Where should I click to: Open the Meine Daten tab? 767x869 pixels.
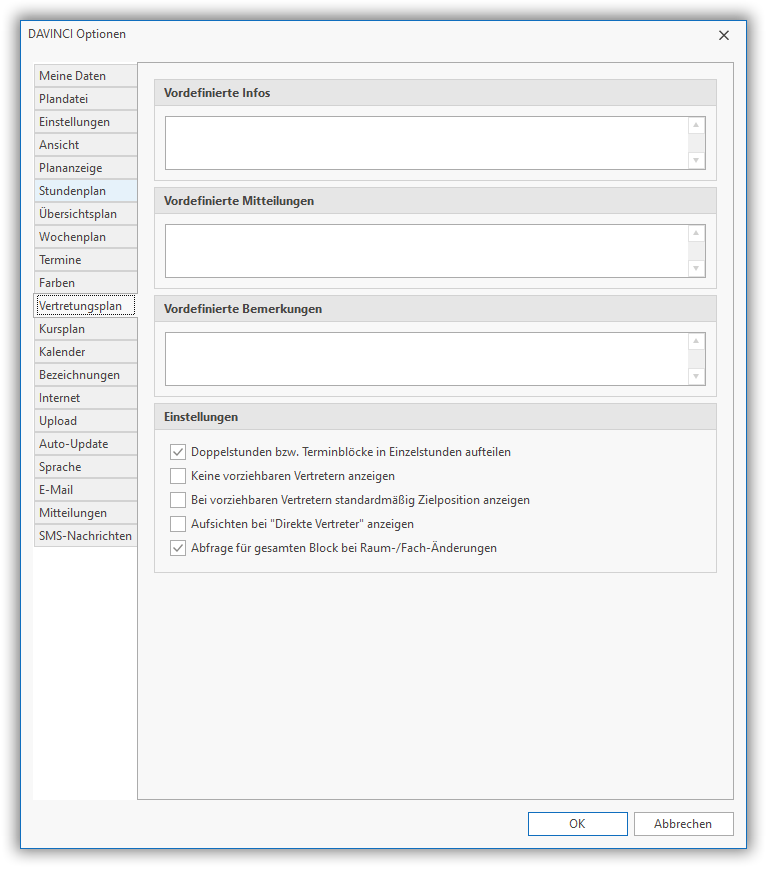coord(84,76)
